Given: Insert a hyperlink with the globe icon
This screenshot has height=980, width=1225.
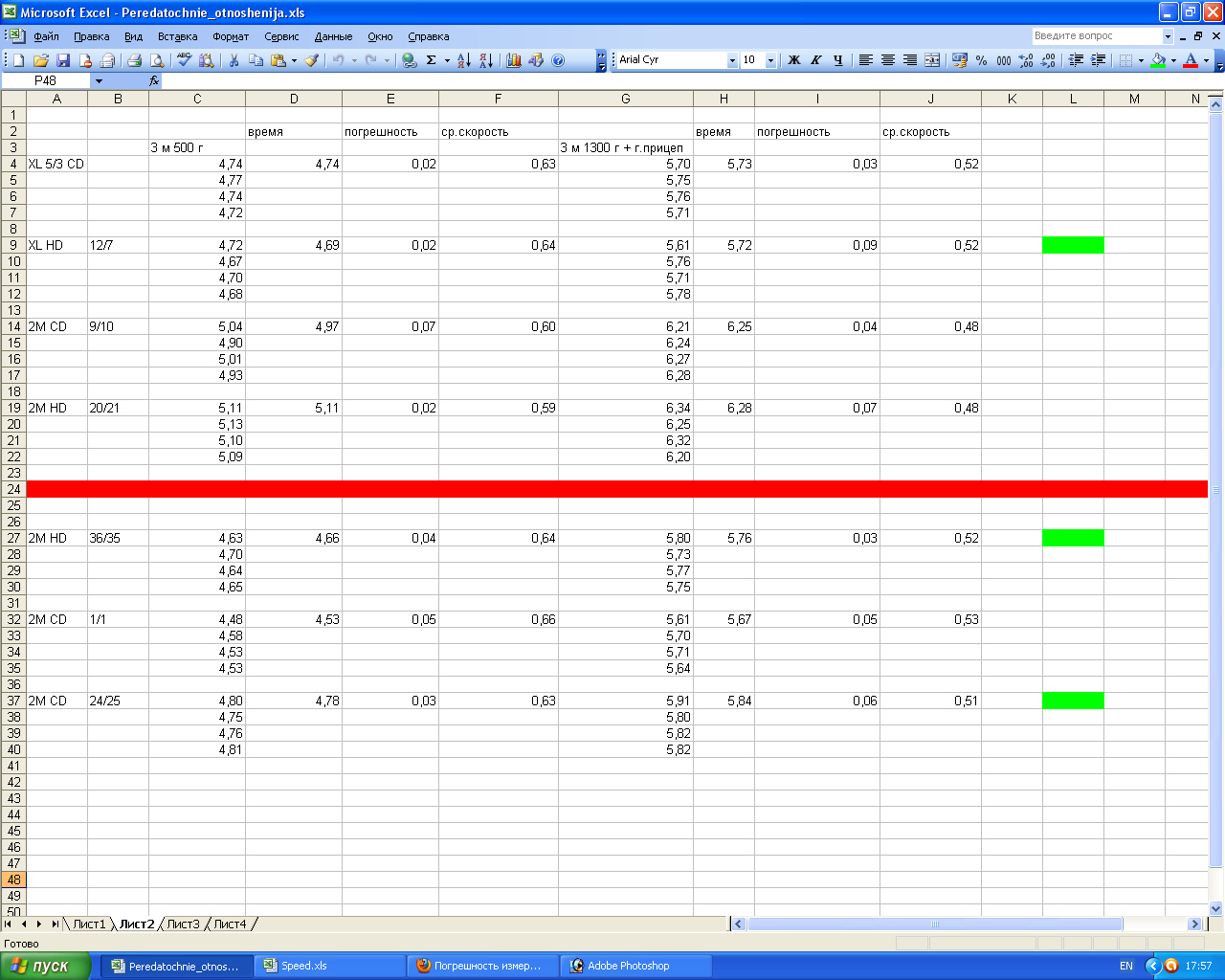Looking at the screenshot, I should point(410,60).
